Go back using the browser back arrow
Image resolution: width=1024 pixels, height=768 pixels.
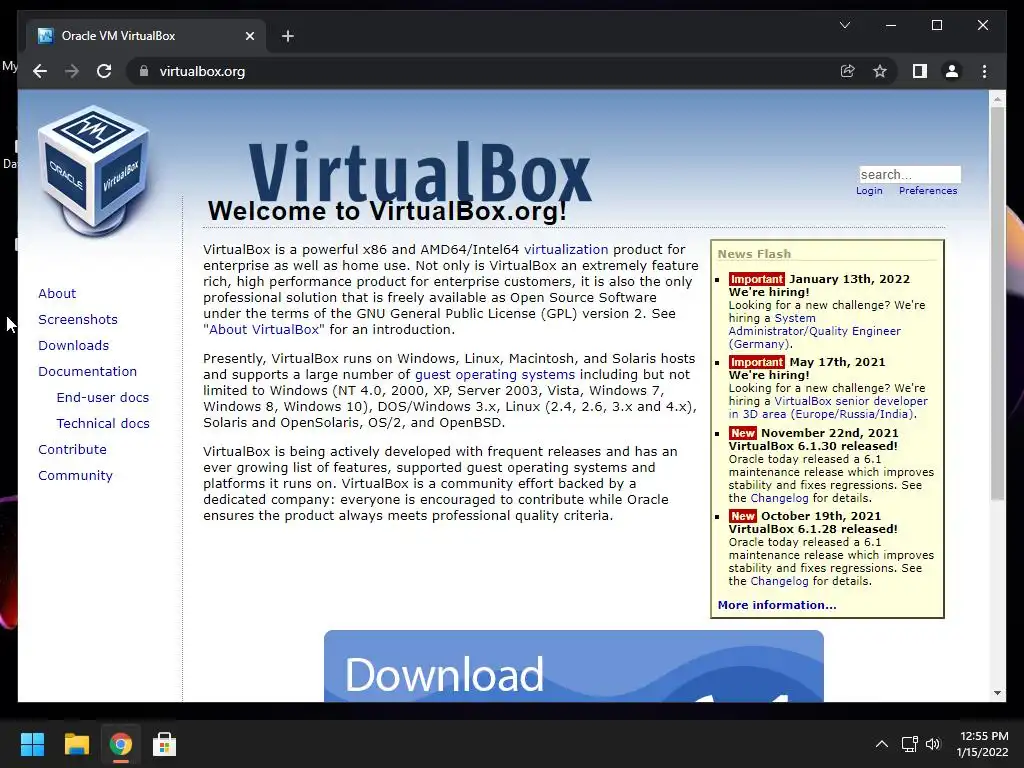(40, 71)
